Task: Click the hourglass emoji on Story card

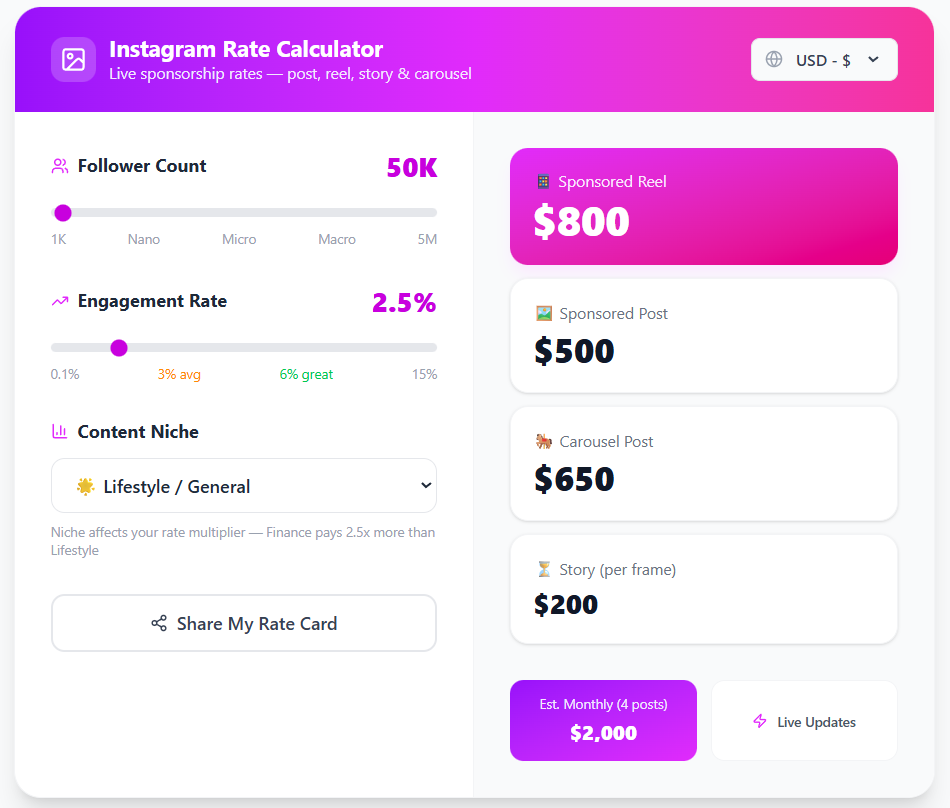Action: [x=542, y=569]
